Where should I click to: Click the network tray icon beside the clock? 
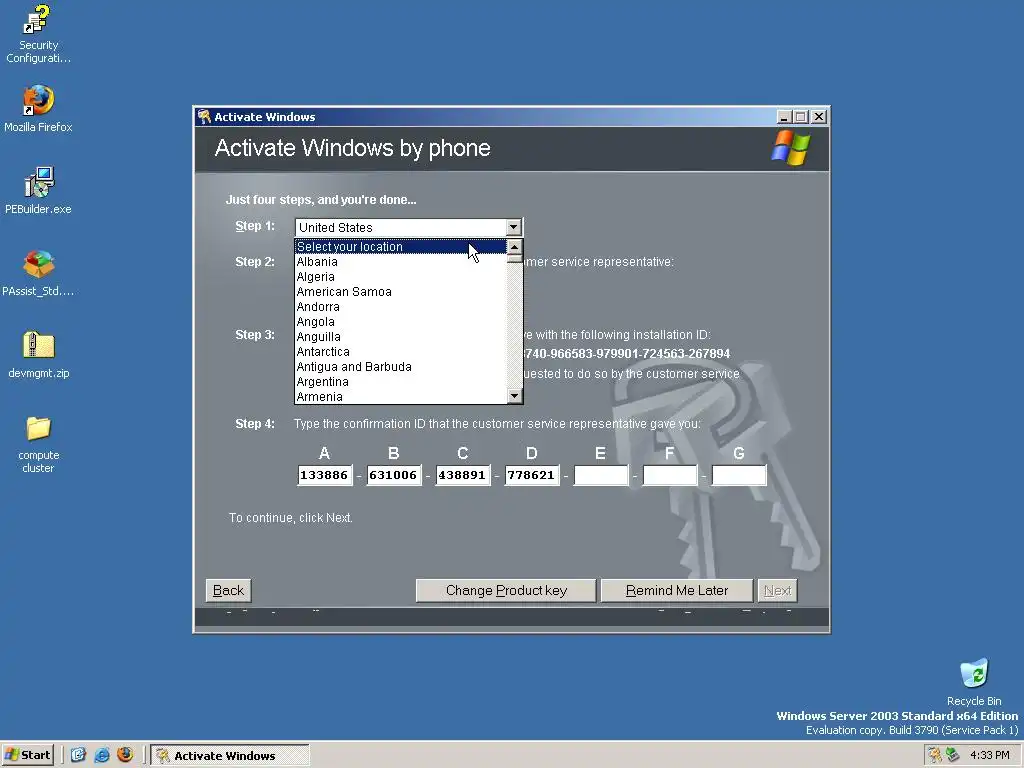[x=953, y=755]
